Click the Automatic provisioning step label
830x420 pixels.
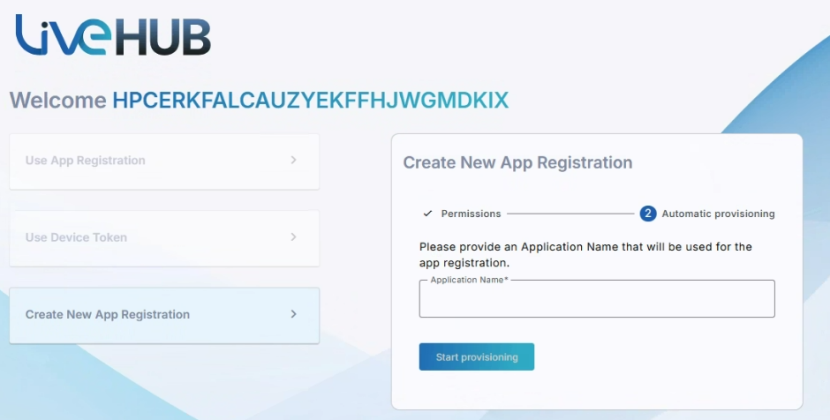click(x=718, y=214)
